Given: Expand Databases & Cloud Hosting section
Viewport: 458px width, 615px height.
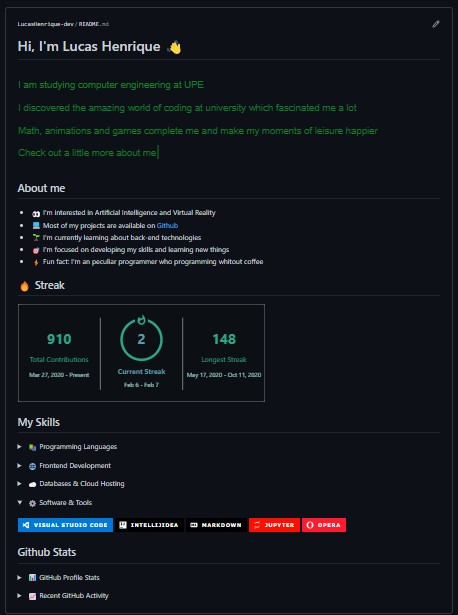Looking at the screenshot, I should pyautogui.click(x=71, y=484).
